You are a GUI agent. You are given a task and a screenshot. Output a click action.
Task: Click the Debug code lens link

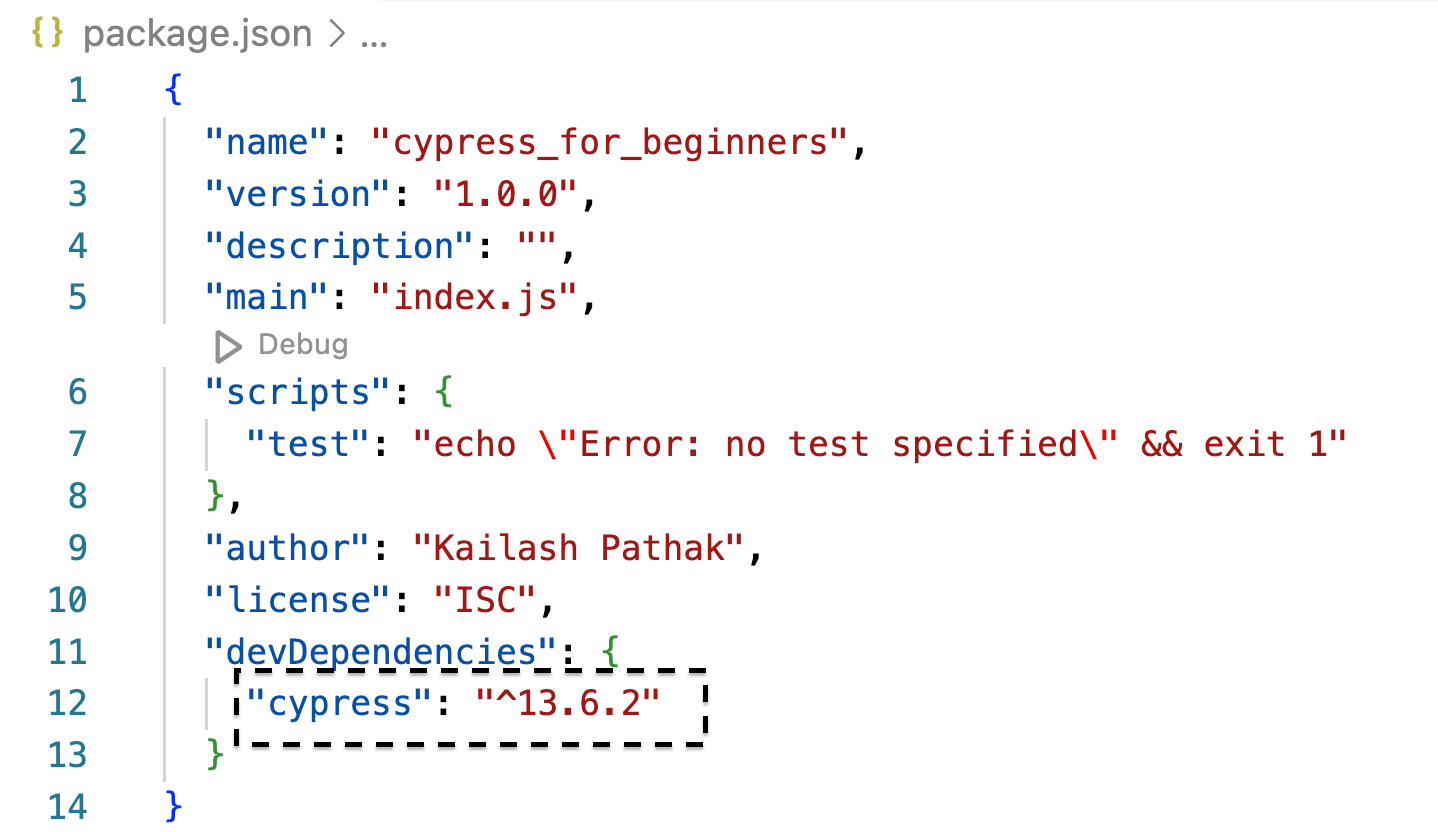pos(302,345)
